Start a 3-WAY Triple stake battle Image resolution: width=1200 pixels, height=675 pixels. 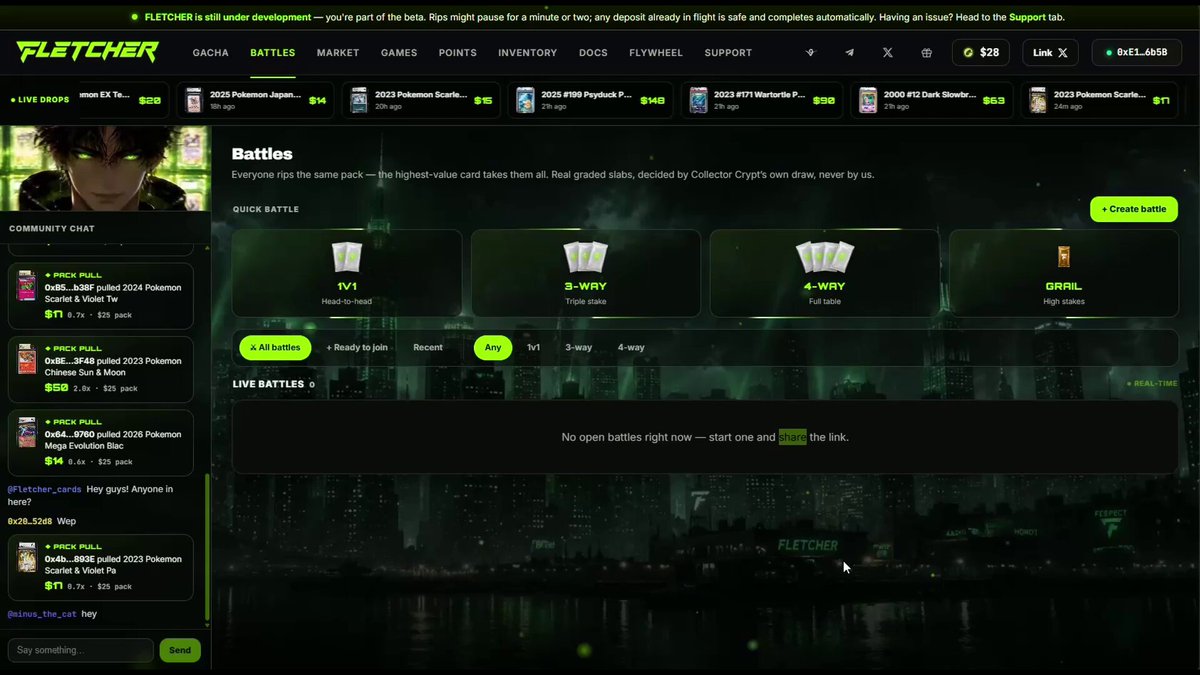click(x=586, y=273)
